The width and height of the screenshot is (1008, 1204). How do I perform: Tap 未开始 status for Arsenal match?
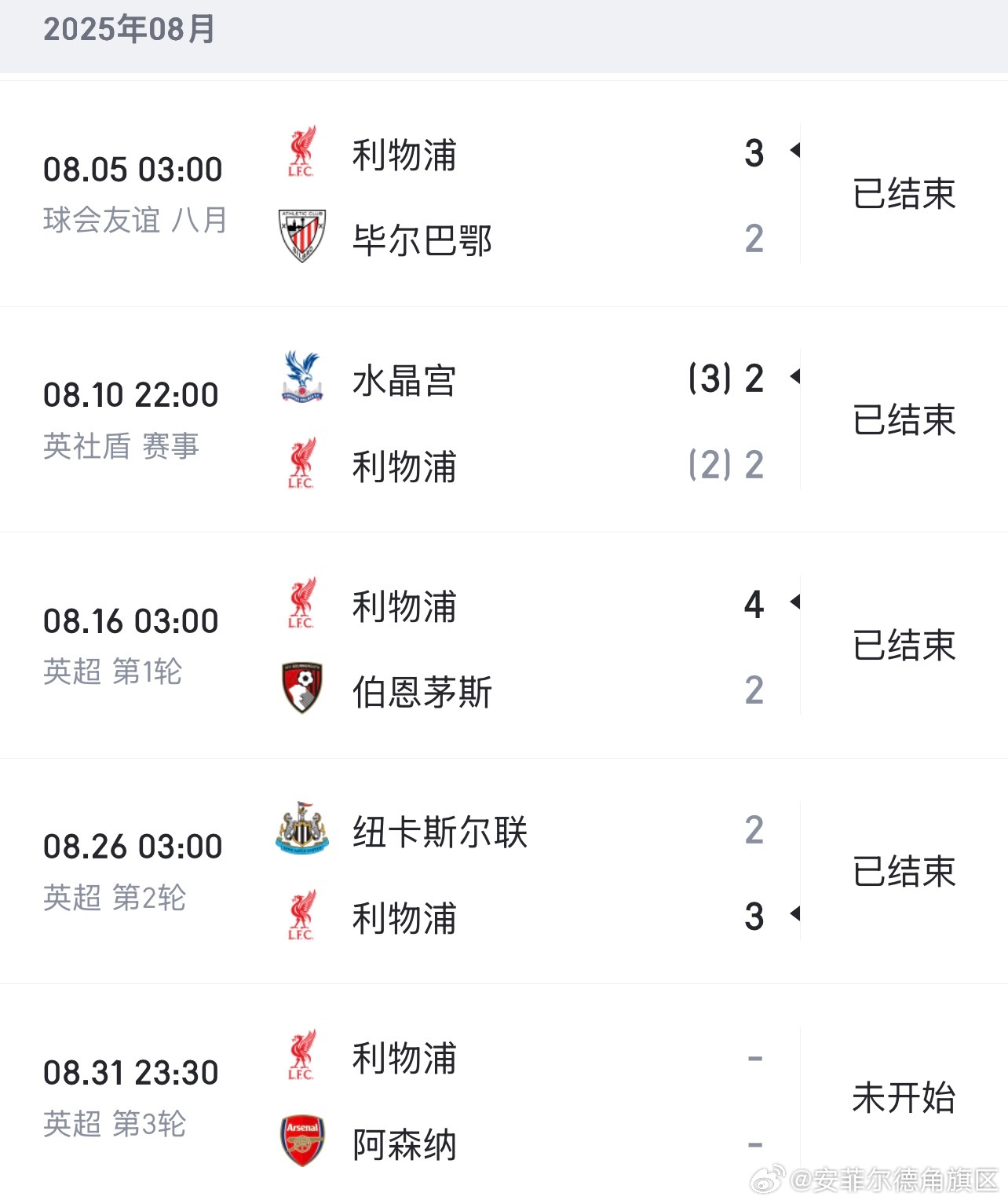pos(904,1097)
